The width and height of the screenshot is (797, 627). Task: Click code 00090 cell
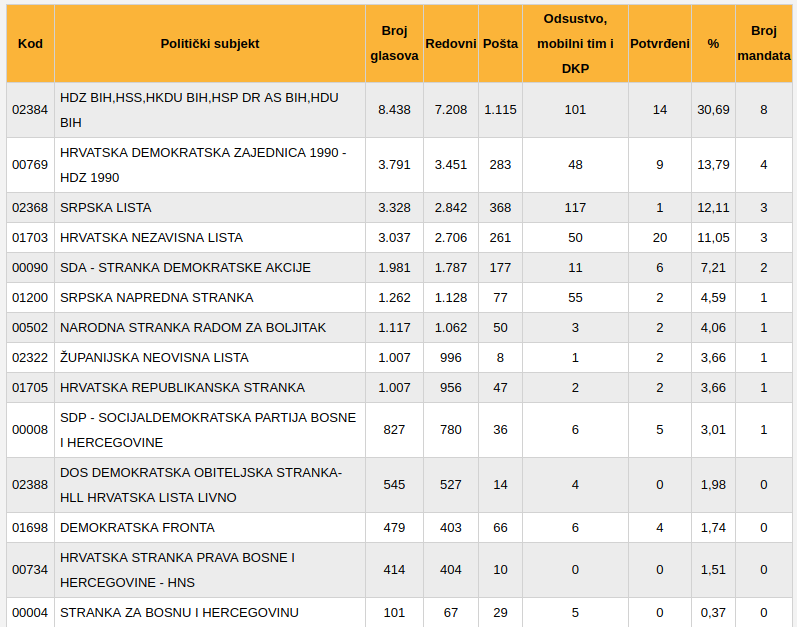tap(30, 267)
